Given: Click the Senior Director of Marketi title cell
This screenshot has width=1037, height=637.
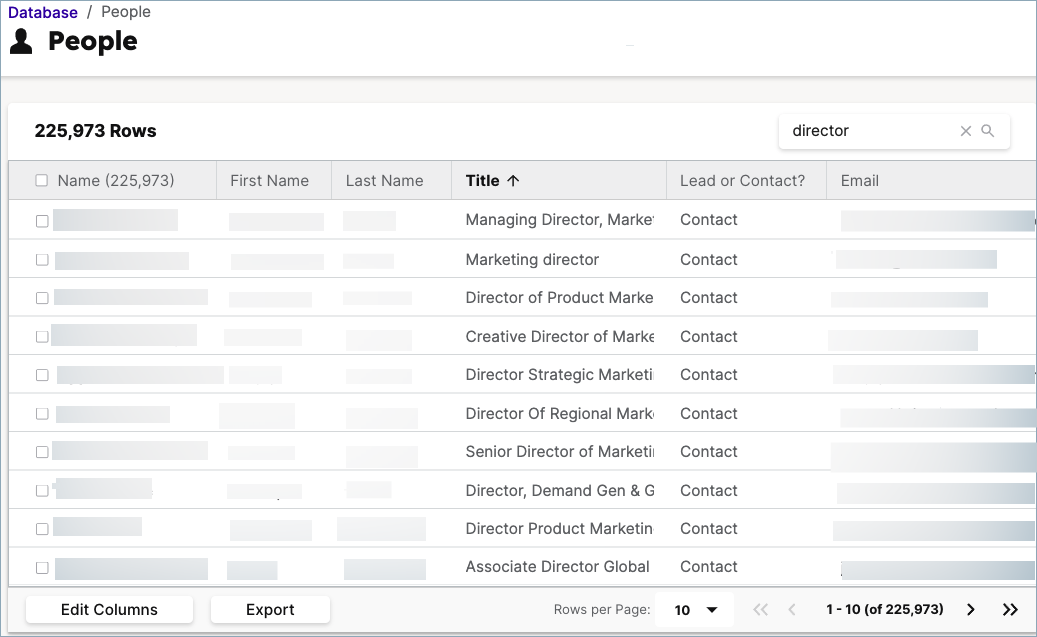Looking at the screenshot, I should pos(560,451).
